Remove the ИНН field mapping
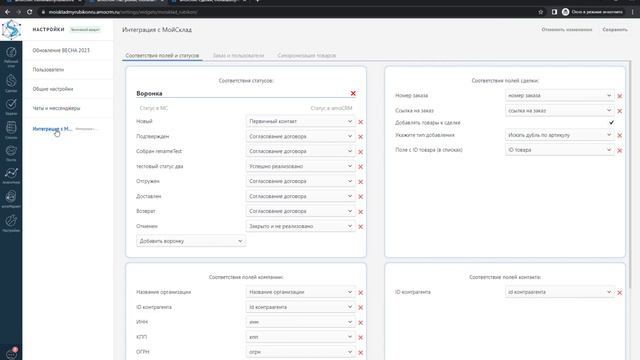The image size is (640, 360). pyautogui.click(x=360, y=322)
